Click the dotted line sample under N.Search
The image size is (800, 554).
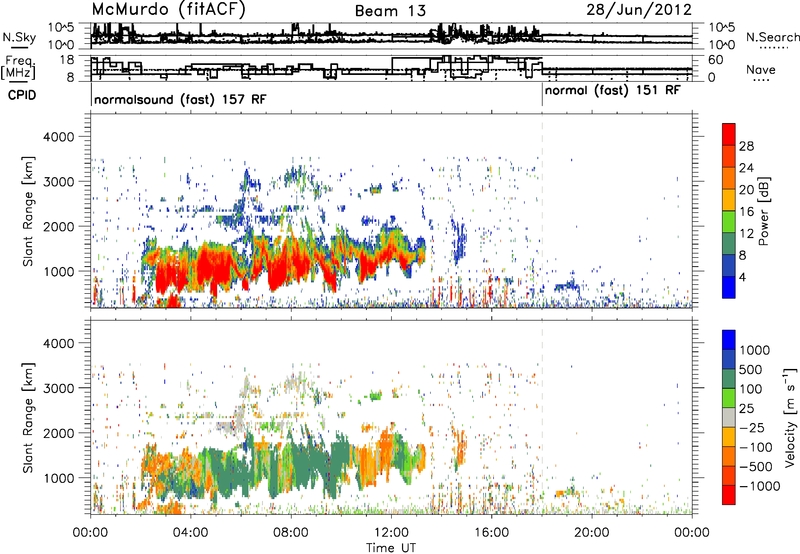[x=774, y=48]
